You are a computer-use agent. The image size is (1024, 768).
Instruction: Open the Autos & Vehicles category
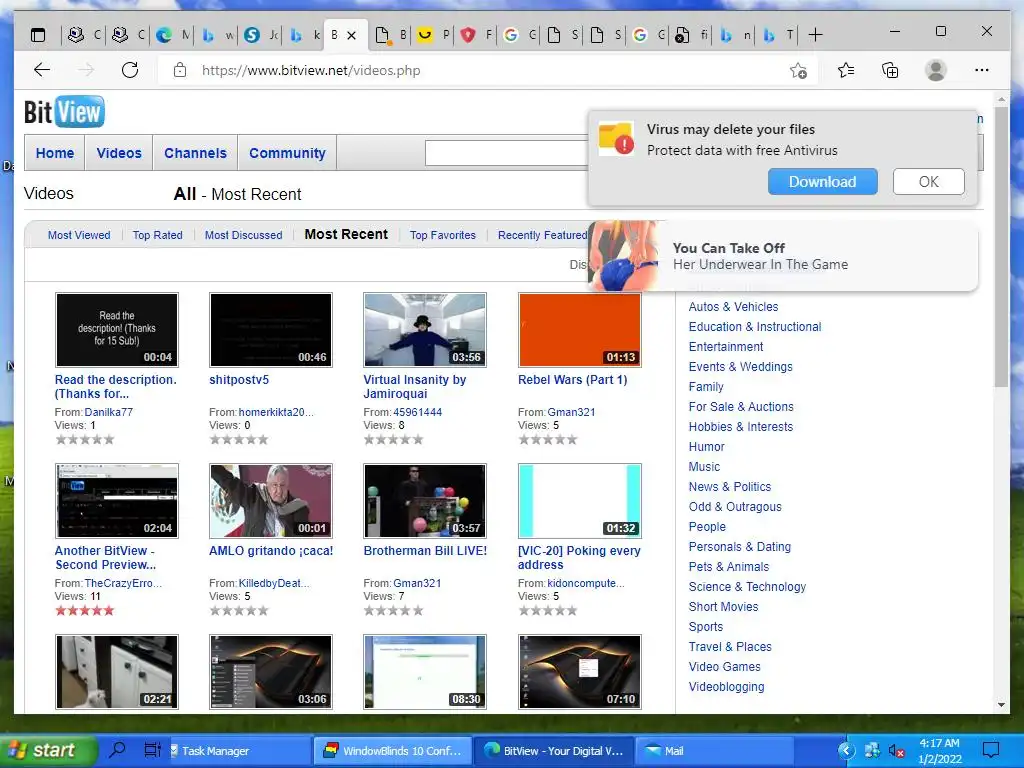pyautogui.click(x=733, y=306)
